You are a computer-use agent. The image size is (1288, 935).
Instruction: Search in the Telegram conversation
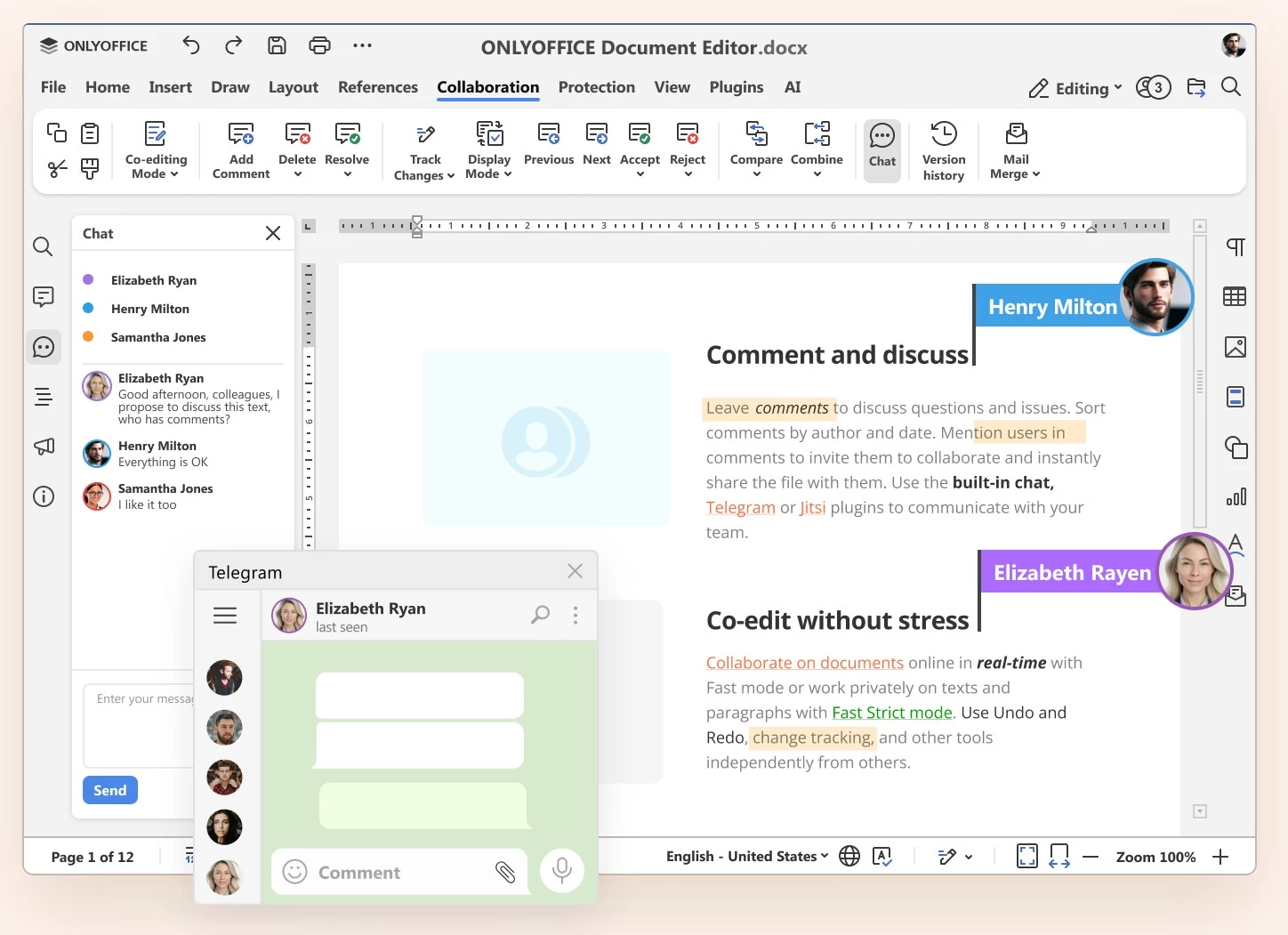pyautogui.click(x=540, y=615)
